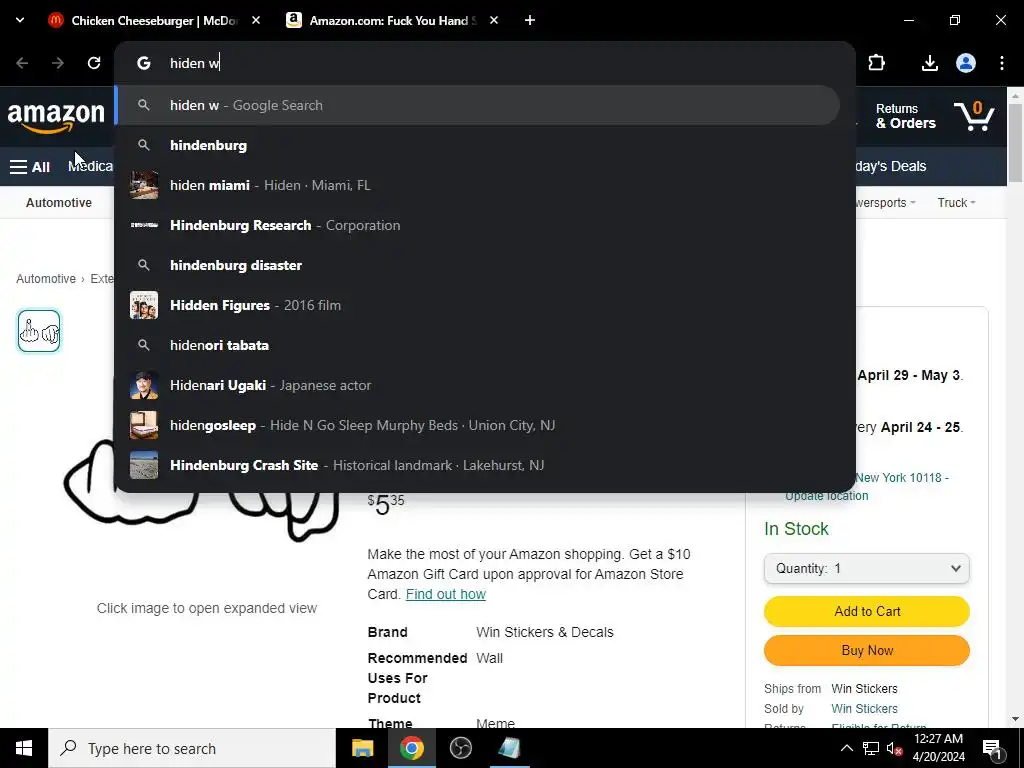Open the Chrome downloads icon
The width and height of the screenshot is (1024, 768).
point(929,63)
